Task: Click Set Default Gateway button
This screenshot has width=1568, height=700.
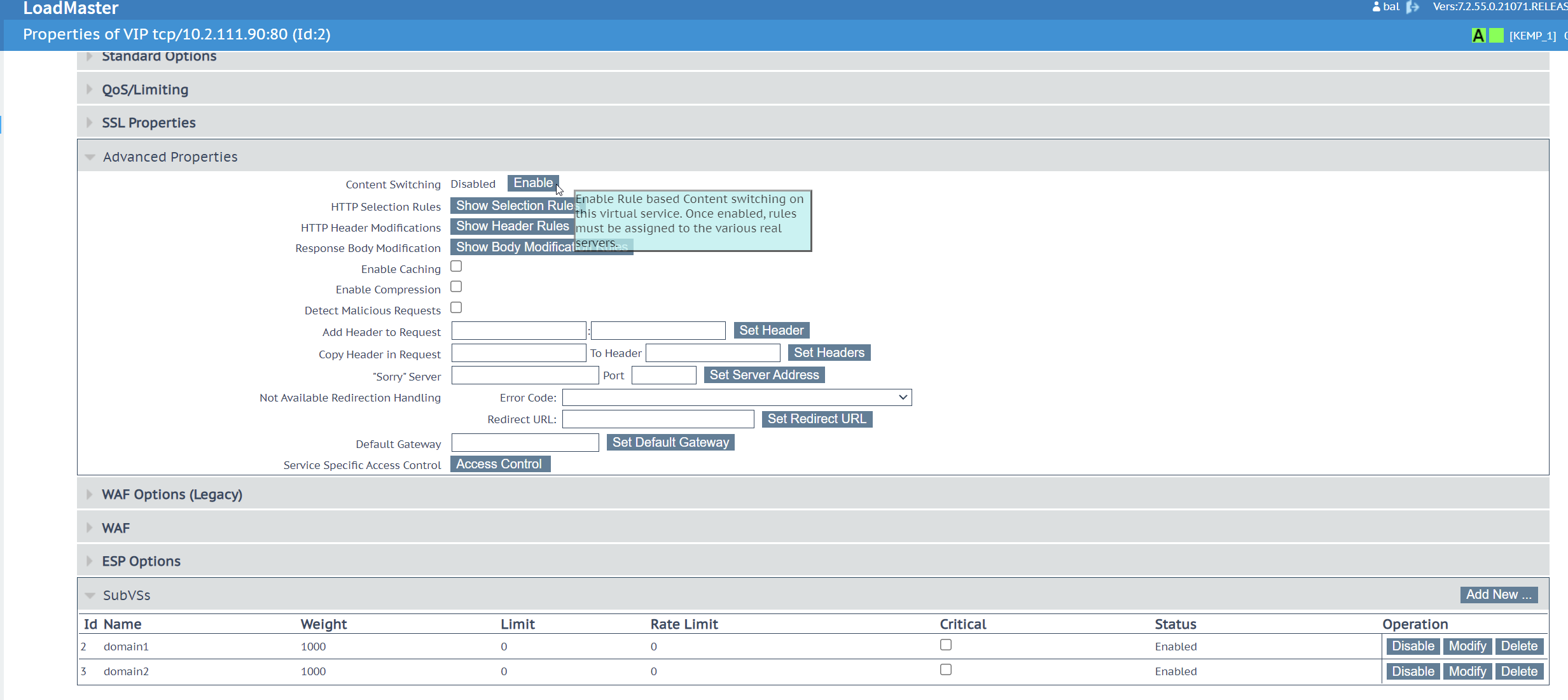Action: (x=670, y=442)
